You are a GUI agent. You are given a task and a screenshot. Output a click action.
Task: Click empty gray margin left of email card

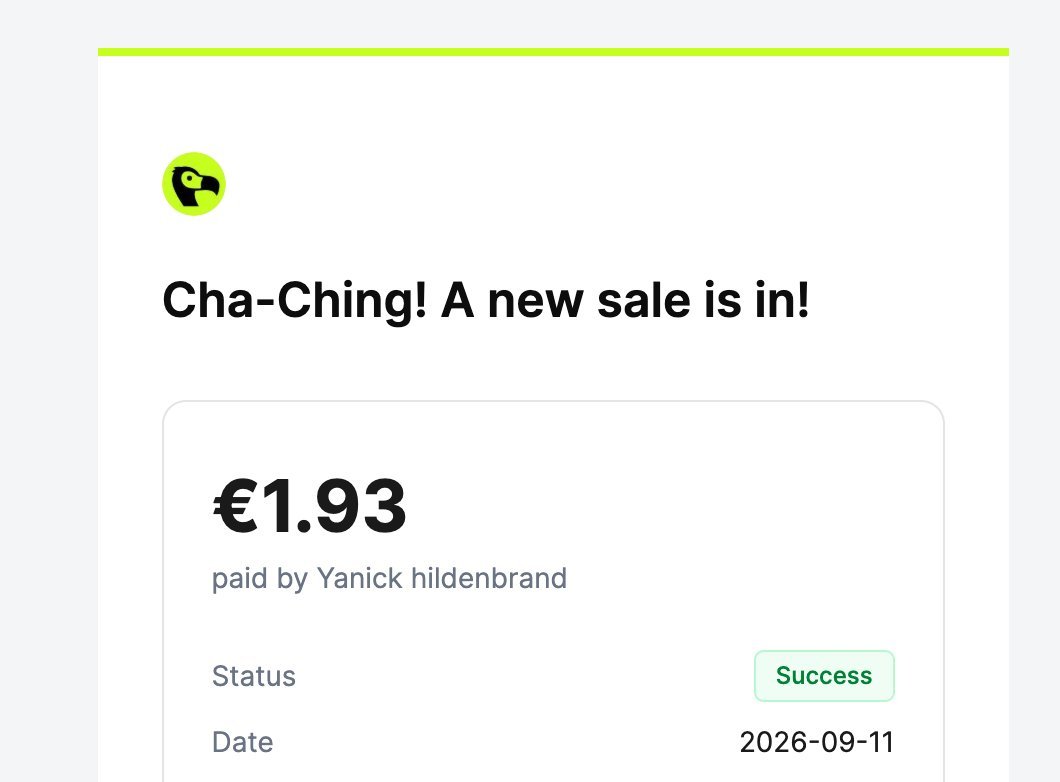click(x=49, y=406)
